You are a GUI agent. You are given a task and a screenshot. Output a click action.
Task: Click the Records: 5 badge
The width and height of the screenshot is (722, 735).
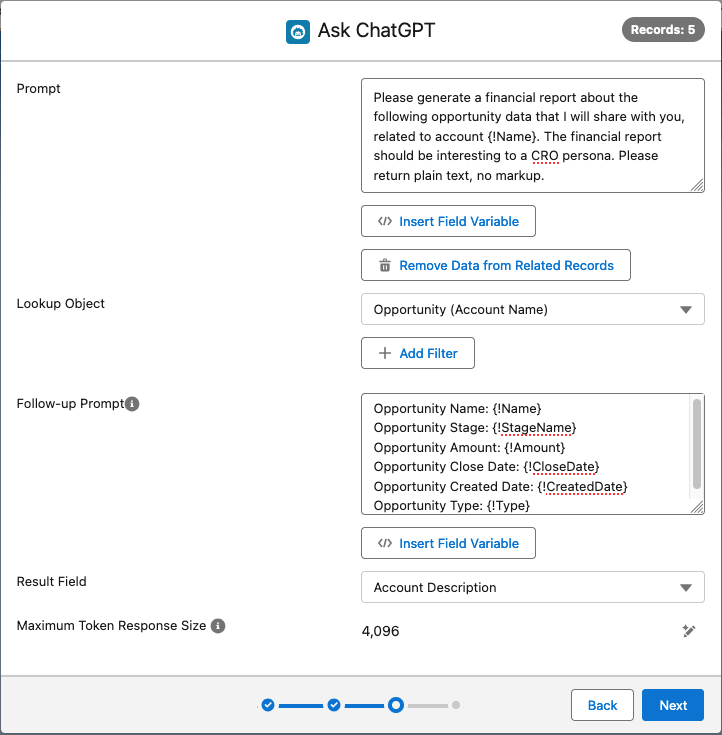pos(663,30)
